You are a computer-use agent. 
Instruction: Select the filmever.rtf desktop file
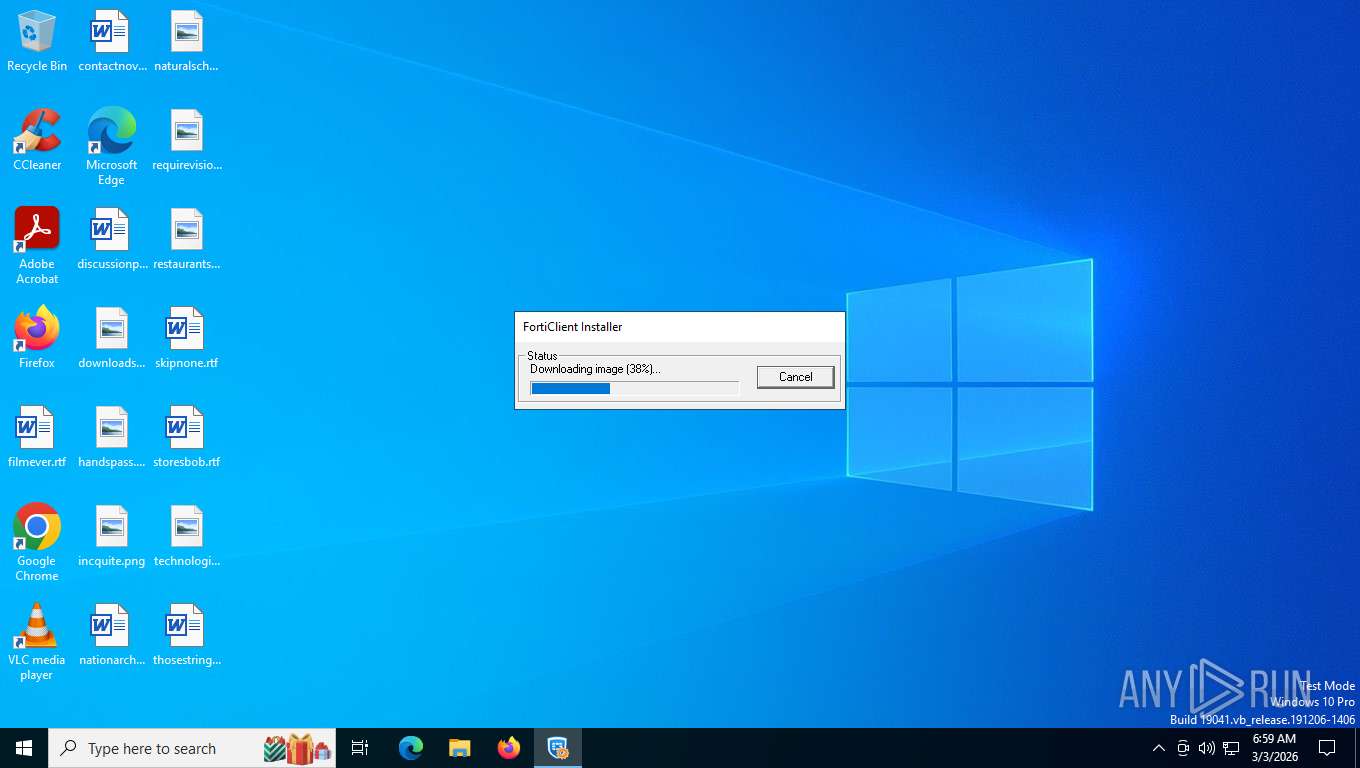coord(37,438)
